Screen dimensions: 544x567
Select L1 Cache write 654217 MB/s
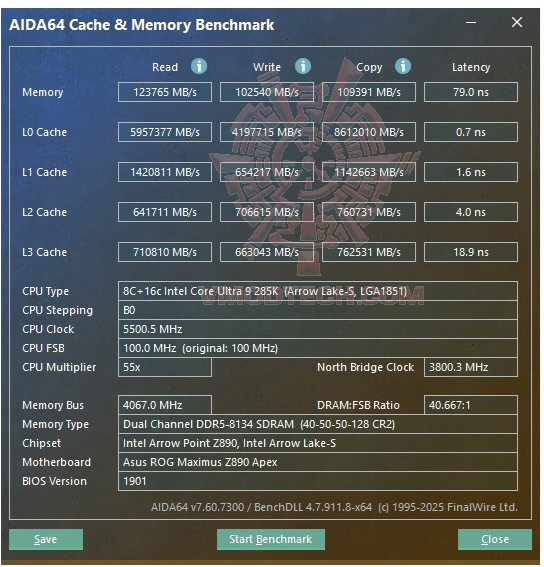click(x=267, y=172)
